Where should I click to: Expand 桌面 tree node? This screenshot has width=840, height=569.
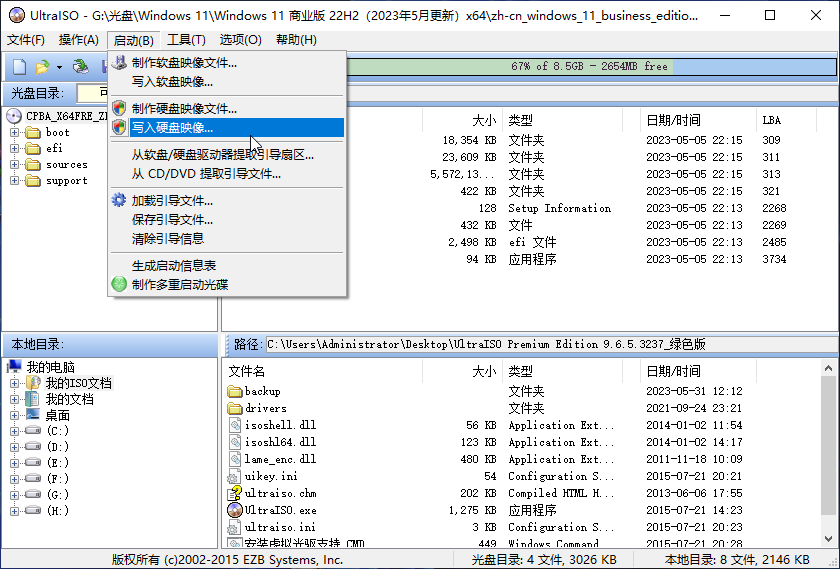14,415
